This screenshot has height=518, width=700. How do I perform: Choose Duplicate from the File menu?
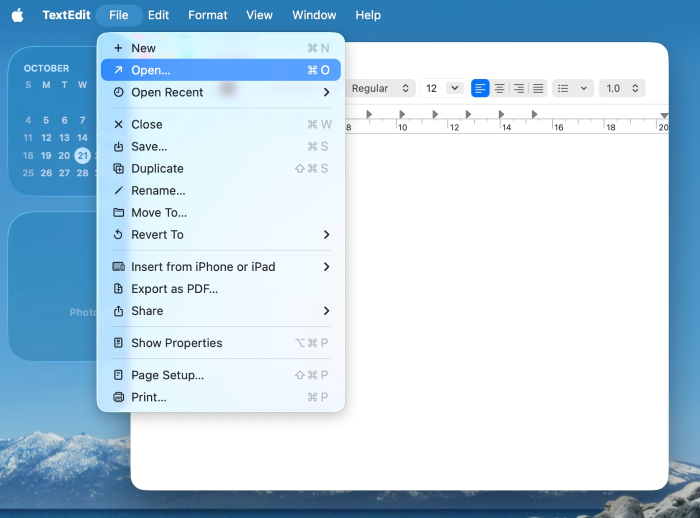point(221,169)
